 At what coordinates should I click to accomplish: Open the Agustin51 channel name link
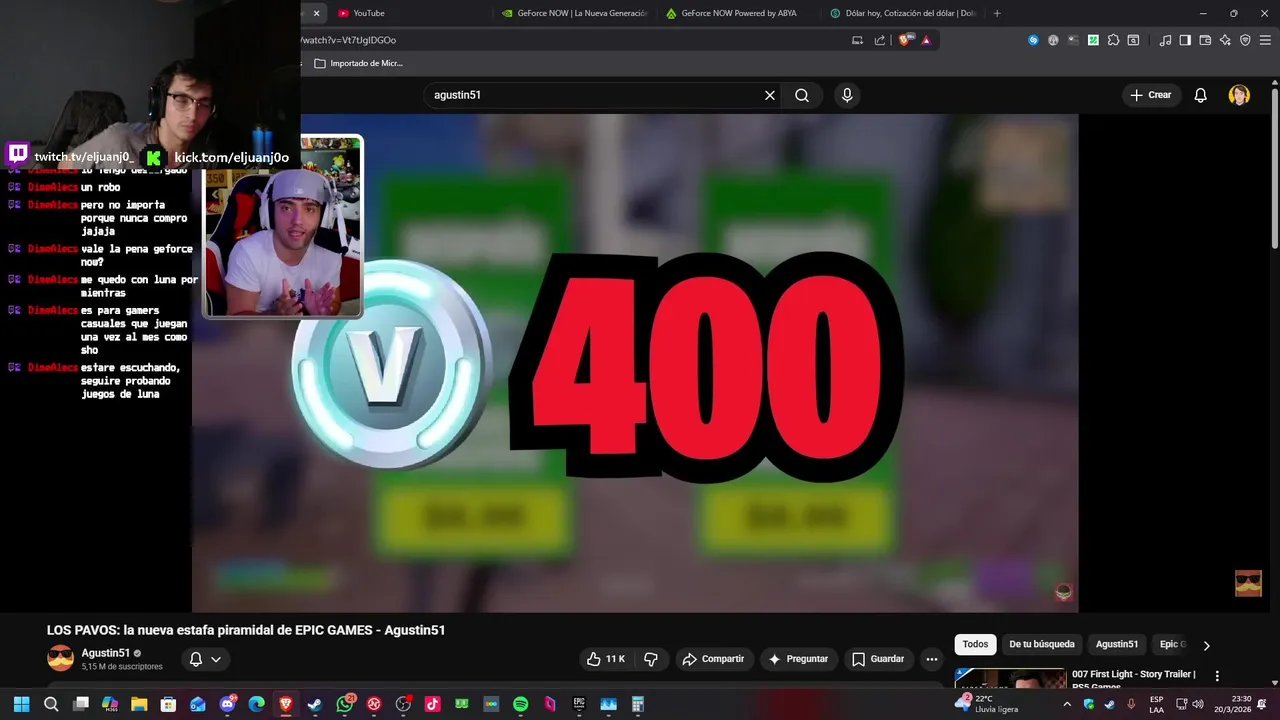[106, 653]
